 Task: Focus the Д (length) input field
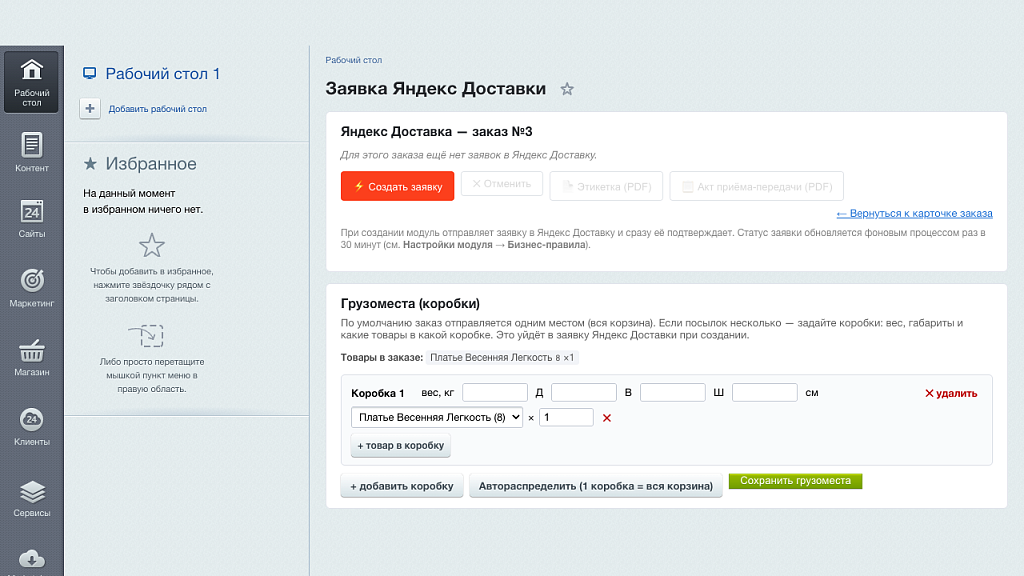click(x=584, y=392)
